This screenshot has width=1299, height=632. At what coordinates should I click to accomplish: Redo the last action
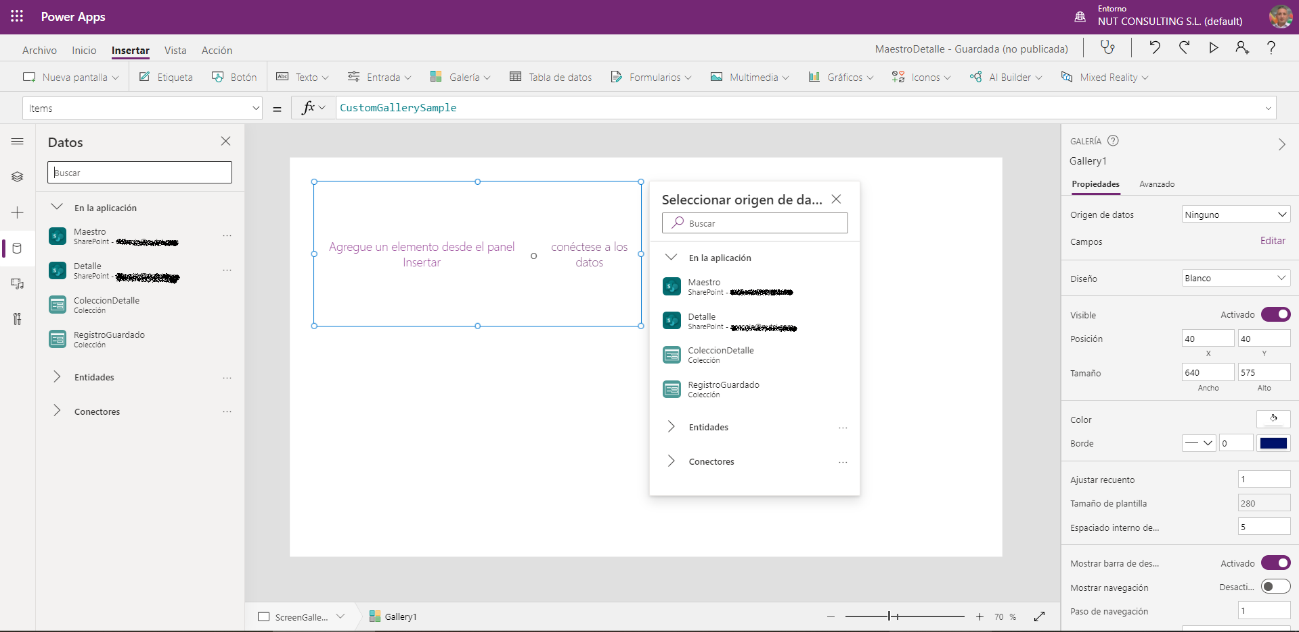pos(1184,47)
